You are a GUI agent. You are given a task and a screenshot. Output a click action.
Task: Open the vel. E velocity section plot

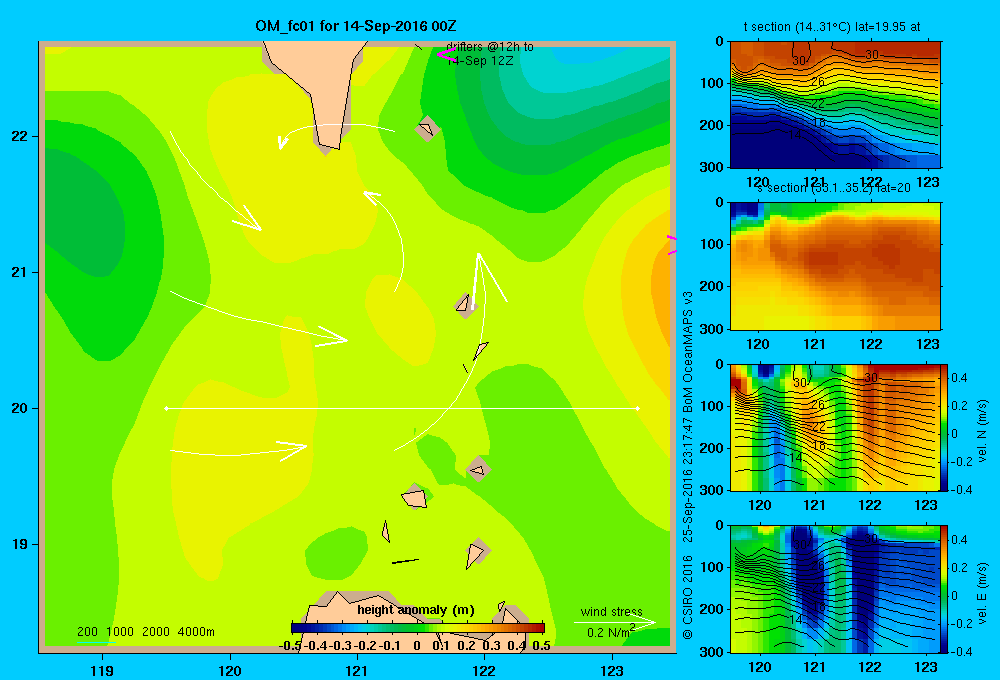pyautogui.click(x=835, y=589)
